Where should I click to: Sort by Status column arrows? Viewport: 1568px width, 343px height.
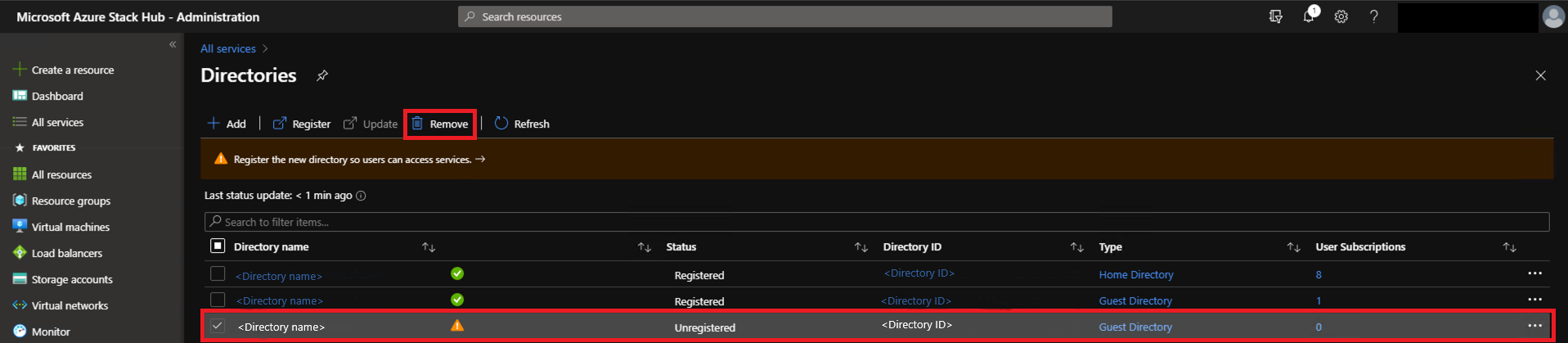tap(861, 247)
